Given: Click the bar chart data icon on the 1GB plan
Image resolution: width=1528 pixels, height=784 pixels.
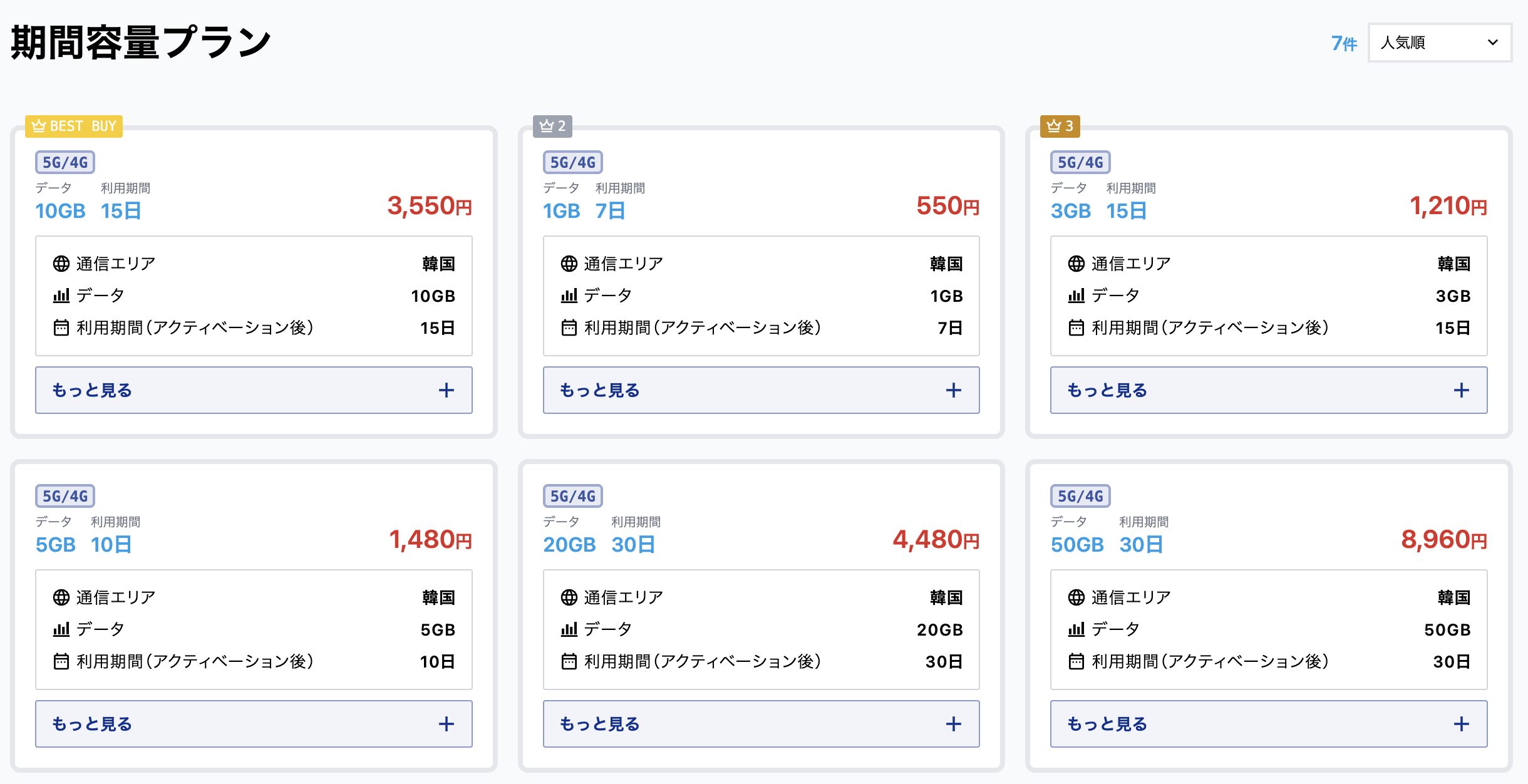Looking at the screenshot, I should pyautogui.click(x=569, y=296).
